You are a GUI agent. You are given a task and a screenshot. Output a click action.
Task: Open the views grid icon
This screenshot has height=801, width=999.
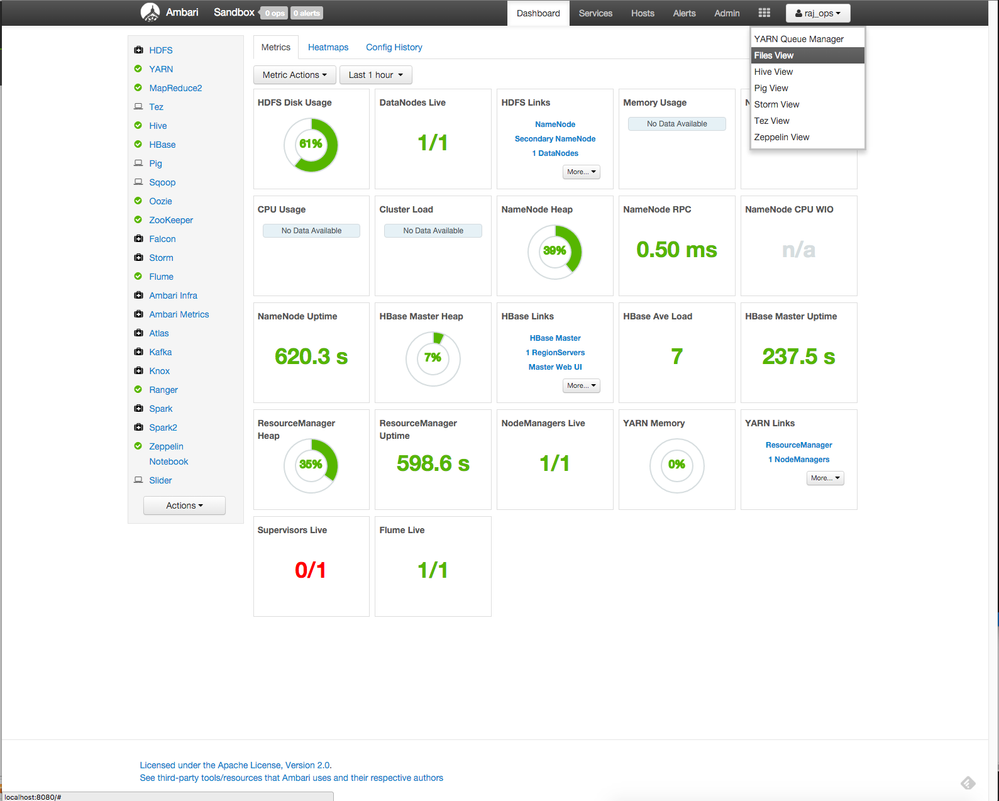click(x=764, y=13)
